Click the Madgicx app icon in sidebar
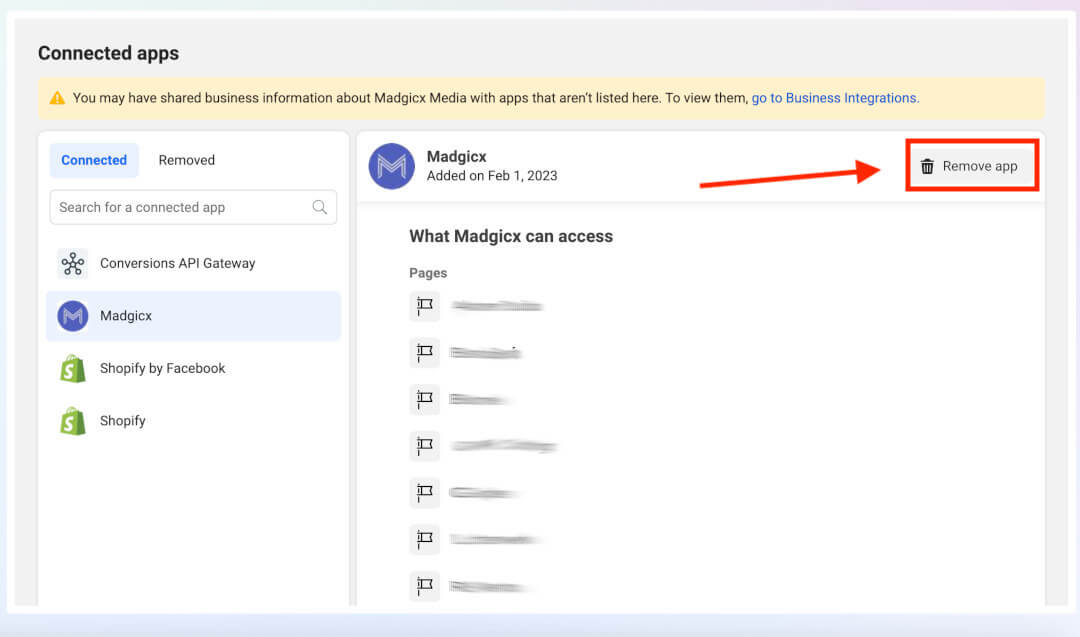The width and height of the screenshot is (1080, 637). pyautogui.click(x=71, y=315)
